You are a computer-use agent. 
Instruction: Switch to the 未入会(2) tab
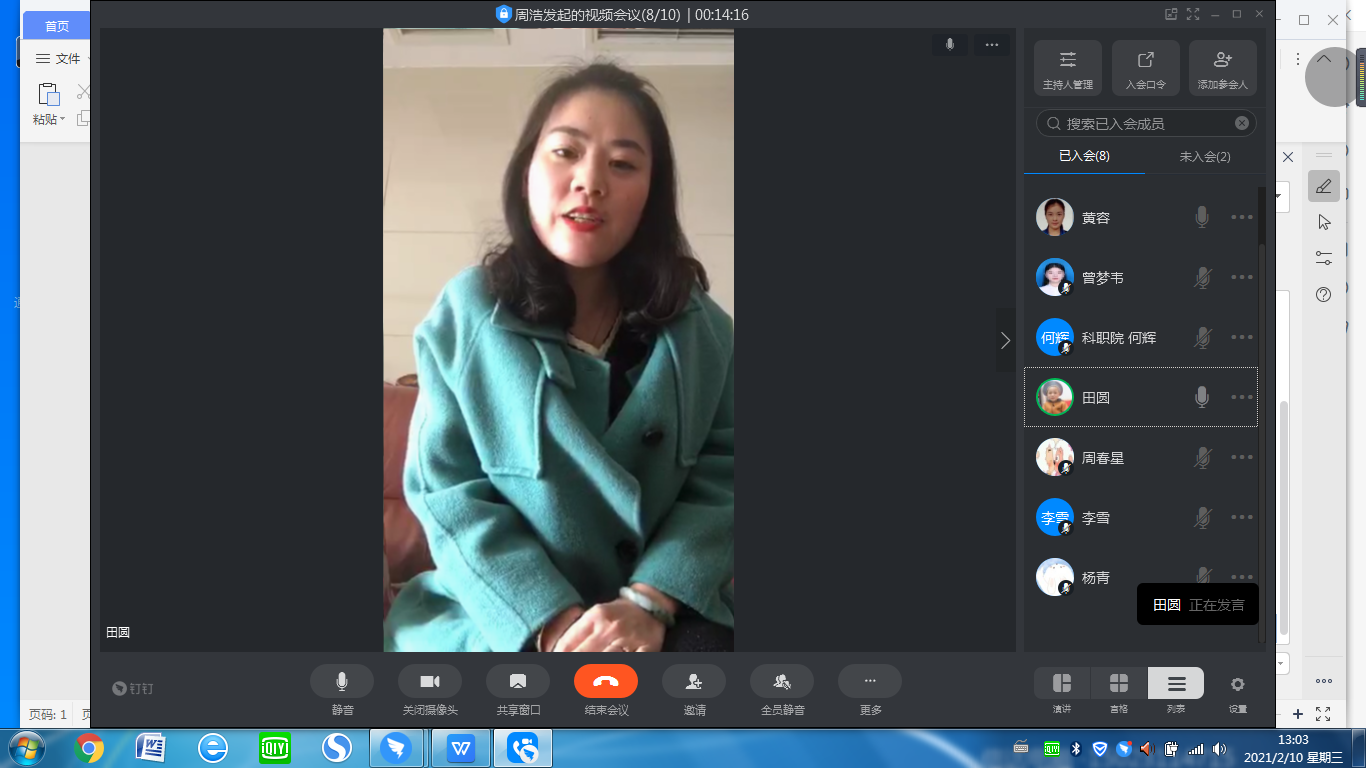click(x=1204, y=156)
